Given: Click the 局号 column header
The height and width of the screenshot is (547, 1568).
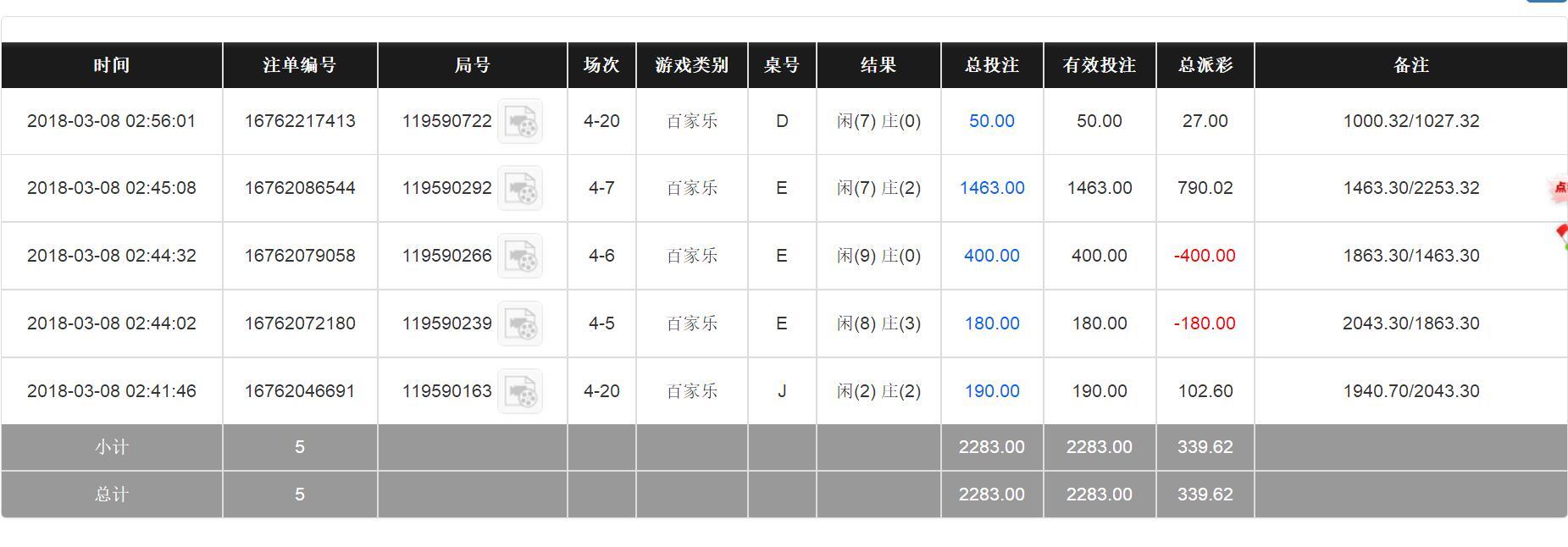Looking at the screenshot, I should [x=472, y=65].
